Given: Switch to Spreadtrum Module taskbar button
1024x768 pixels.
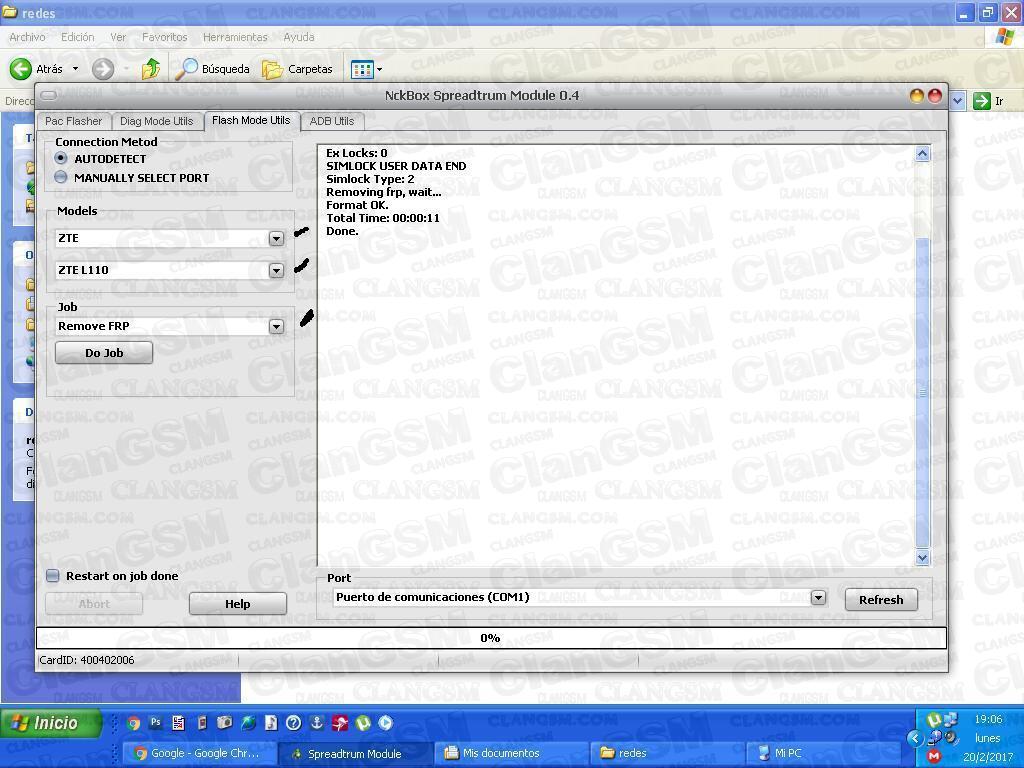Looking at the screenshot, I should coord(355,753).
